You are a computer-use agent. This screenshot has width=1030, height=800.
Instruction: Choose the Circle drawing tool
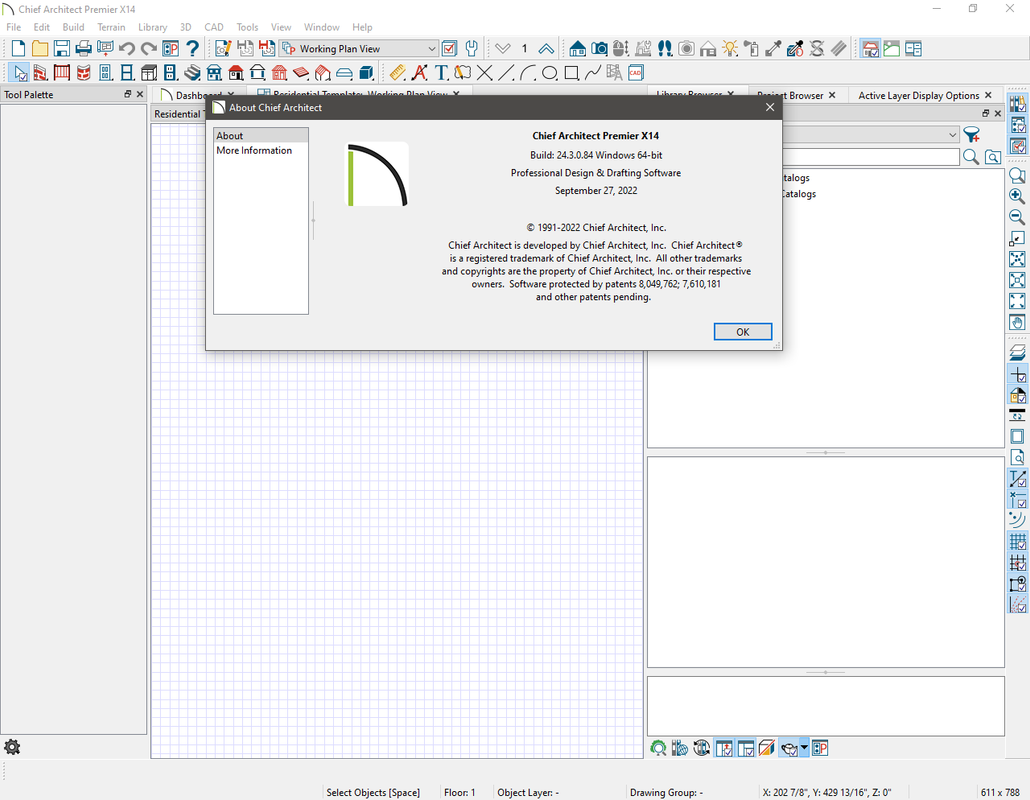pos(550,73)
